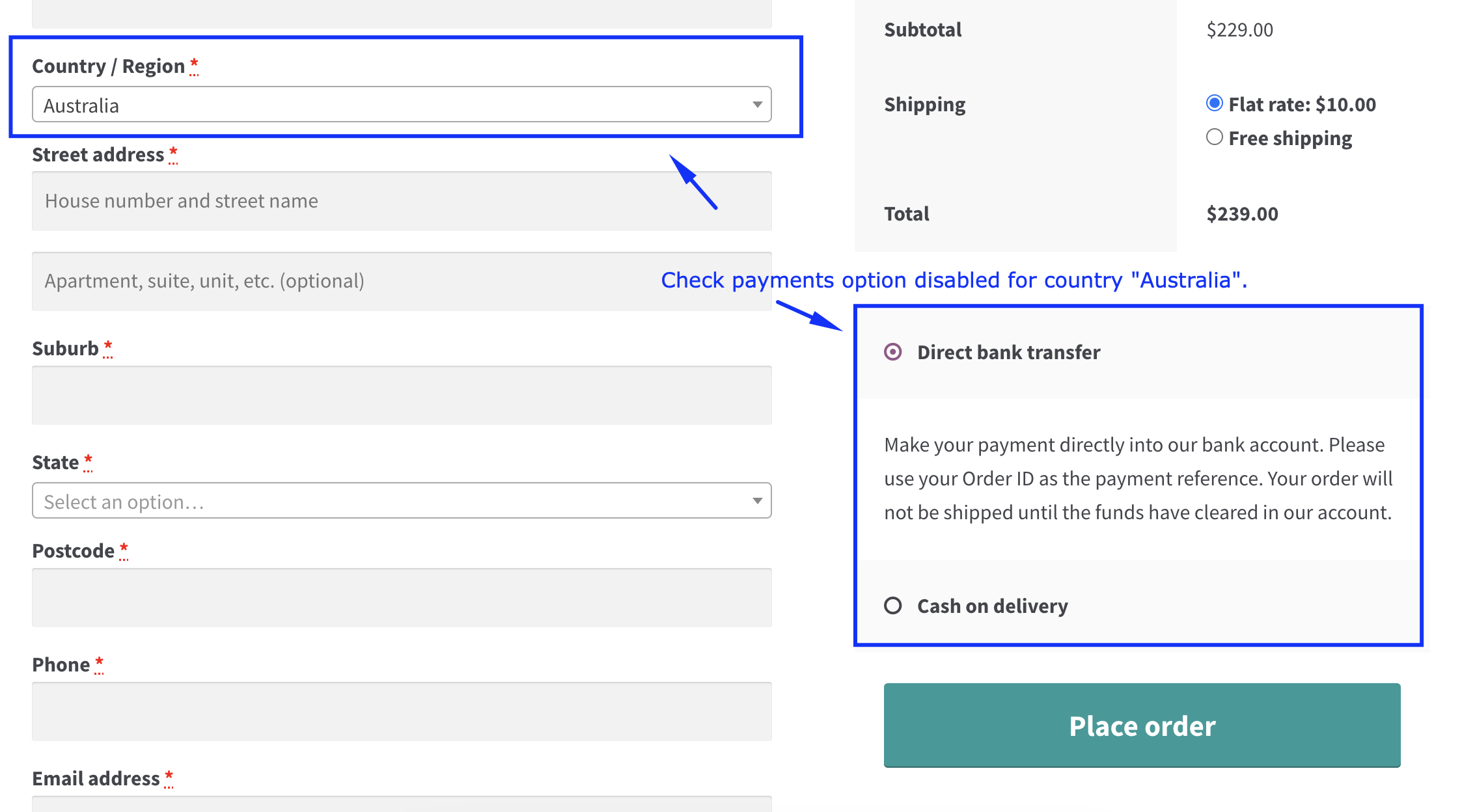Click the Email address input field
Viewport: 1462px width, 812px height.
pos(402,804)
